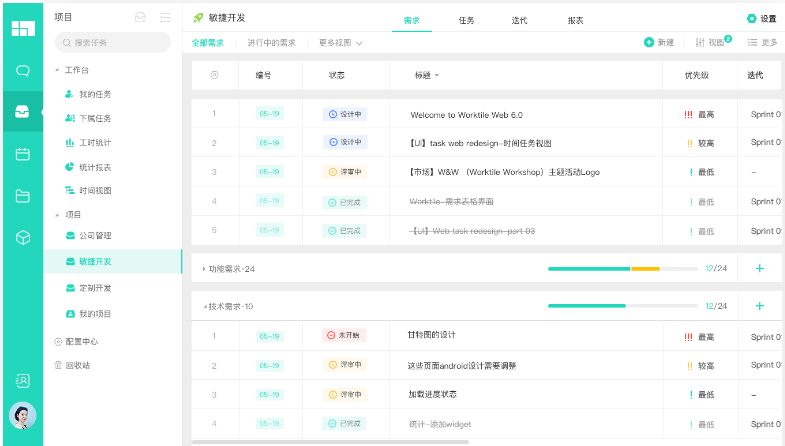Toggle 设计中 status of row 1

coord(345,114)
